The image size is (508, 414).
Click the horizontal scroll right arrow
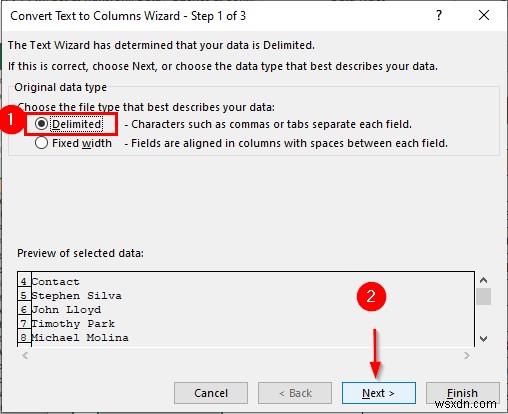point(467,356)
